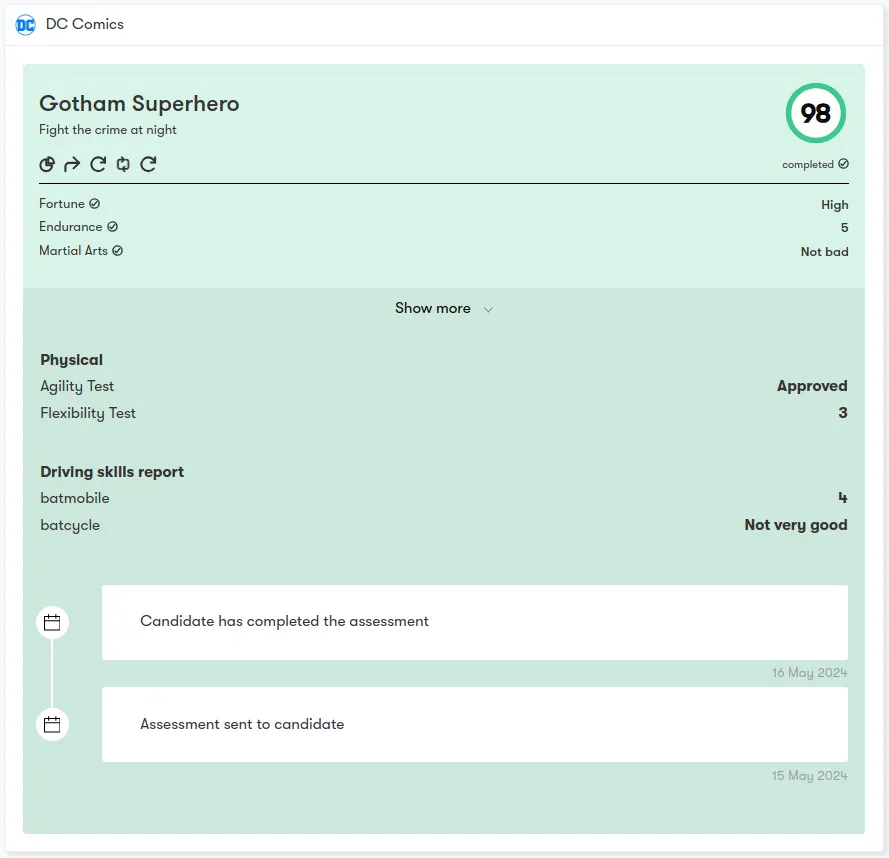Click the 16 May 2024 date
The image size is (889, 858).
[809, 673]
